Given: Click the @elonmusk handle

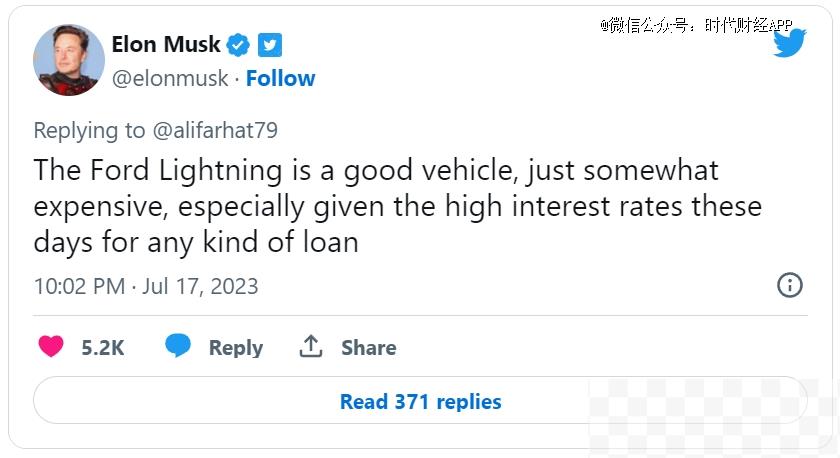Looking at the screenshot, I should pyautogui.click(x=170, y=79).
